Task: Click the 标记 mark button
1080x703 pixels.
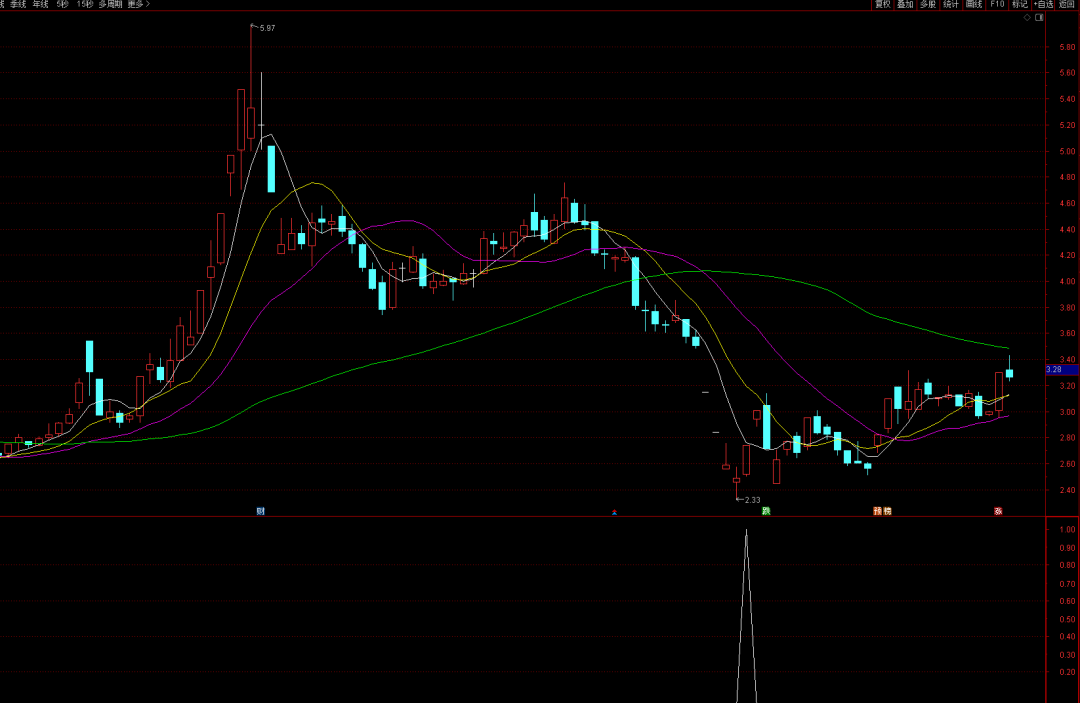Action: 1019,4
